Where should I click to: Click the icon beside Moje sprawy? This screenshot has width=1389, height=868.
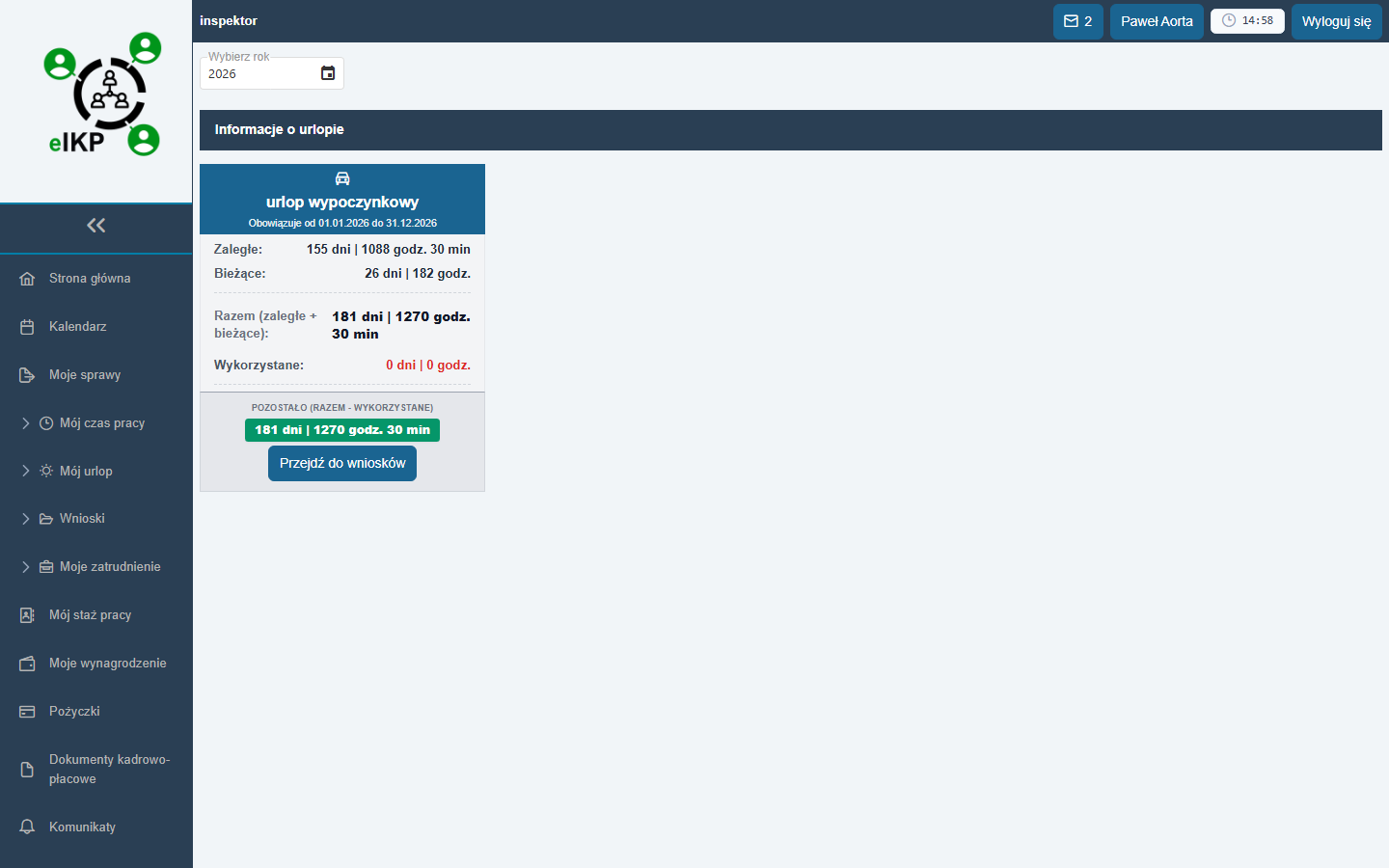coord(27,375)
